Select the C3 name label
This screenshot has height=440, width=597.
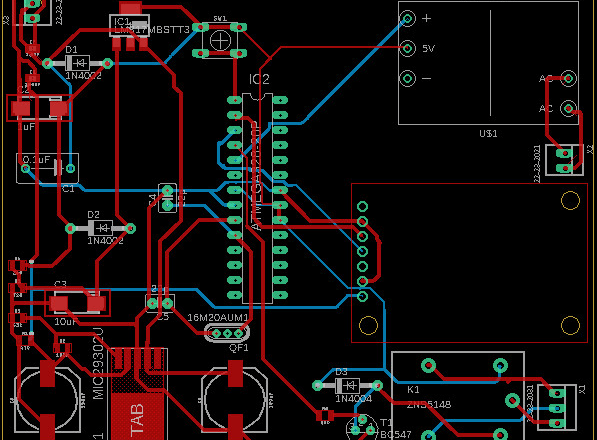pyautogui.click(x=60, y=284)
